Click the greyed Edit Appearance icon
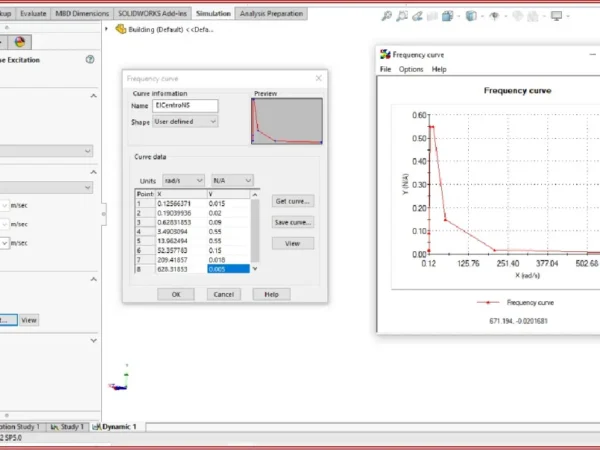Viewport: 600px width, 450px height. click(x=517, y=16)
